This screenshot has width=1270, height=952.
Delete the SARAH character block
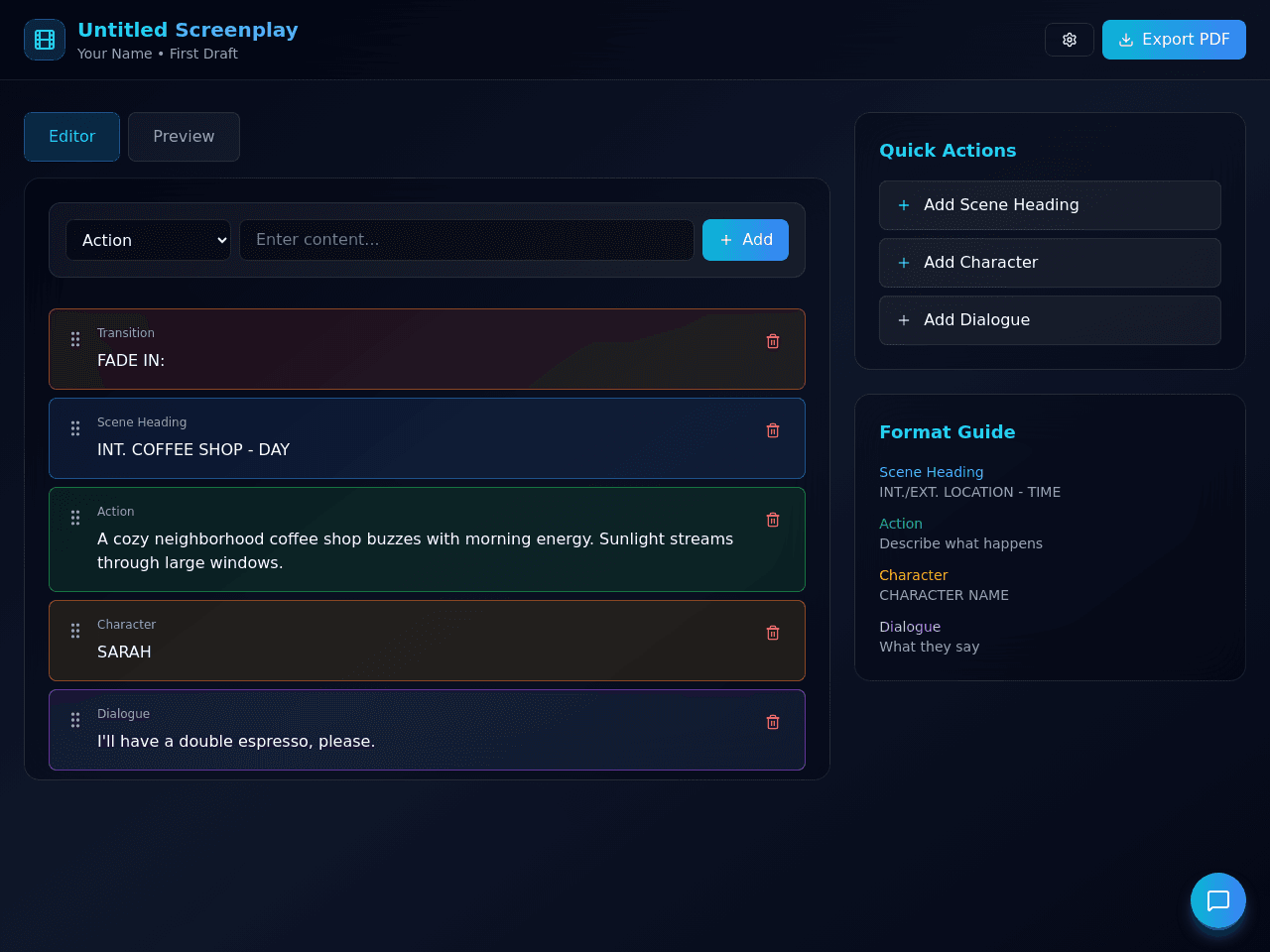point(773,633)
